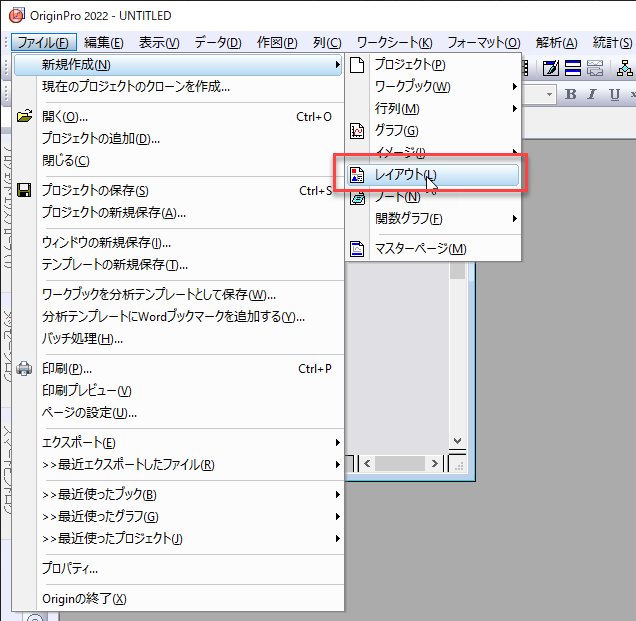The height and width of the screenshot is (621, 636).
Task: Open the 作図(P) menu
Action: [277, 42]
